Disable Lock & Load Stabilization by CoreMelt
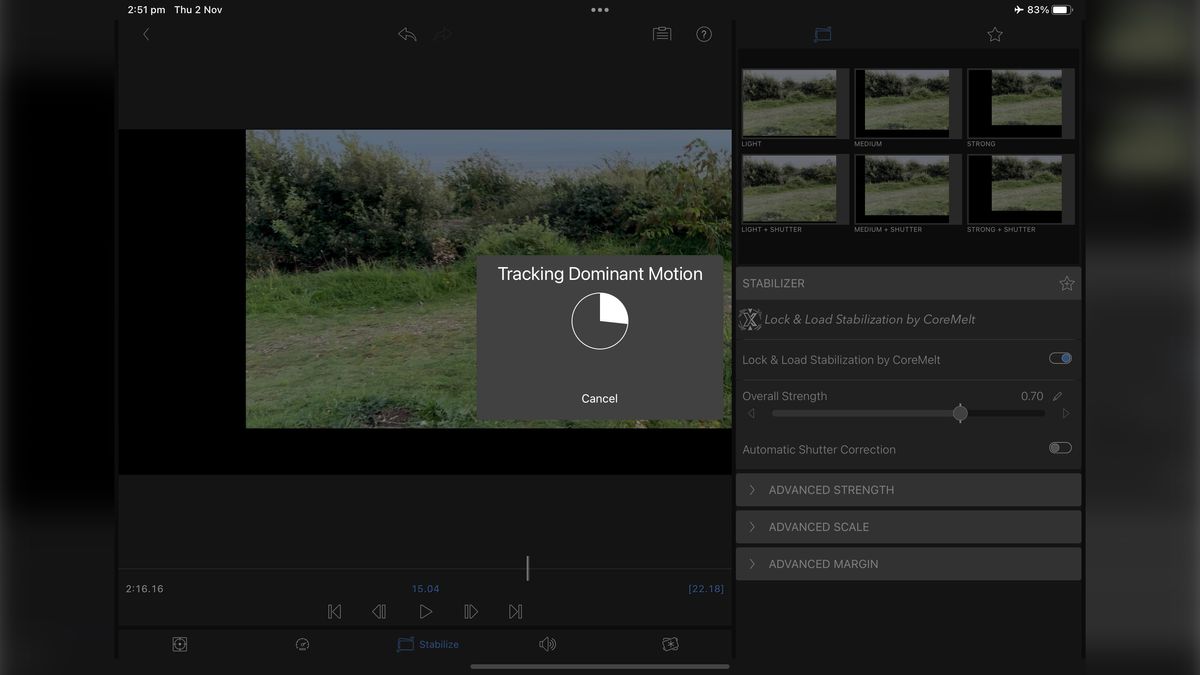 [1059, 357]
